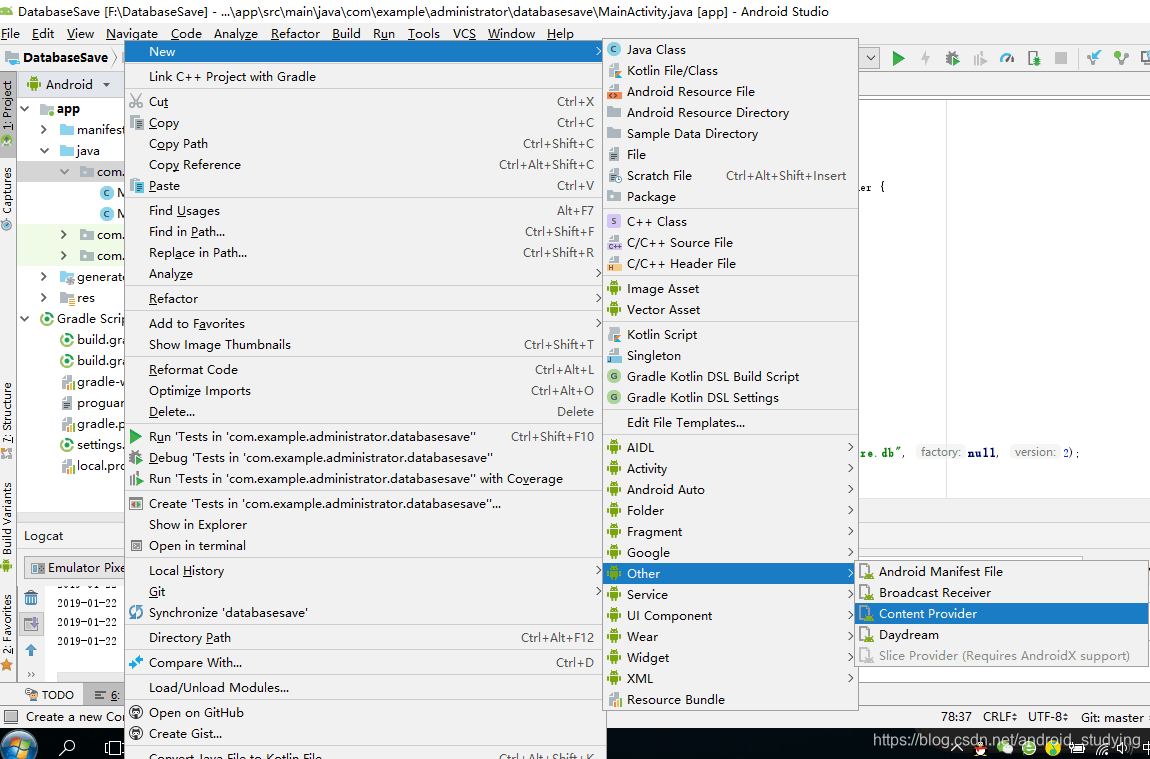
Task: Click the taskbar search magnifier icon
Action: tap(67, 747)
